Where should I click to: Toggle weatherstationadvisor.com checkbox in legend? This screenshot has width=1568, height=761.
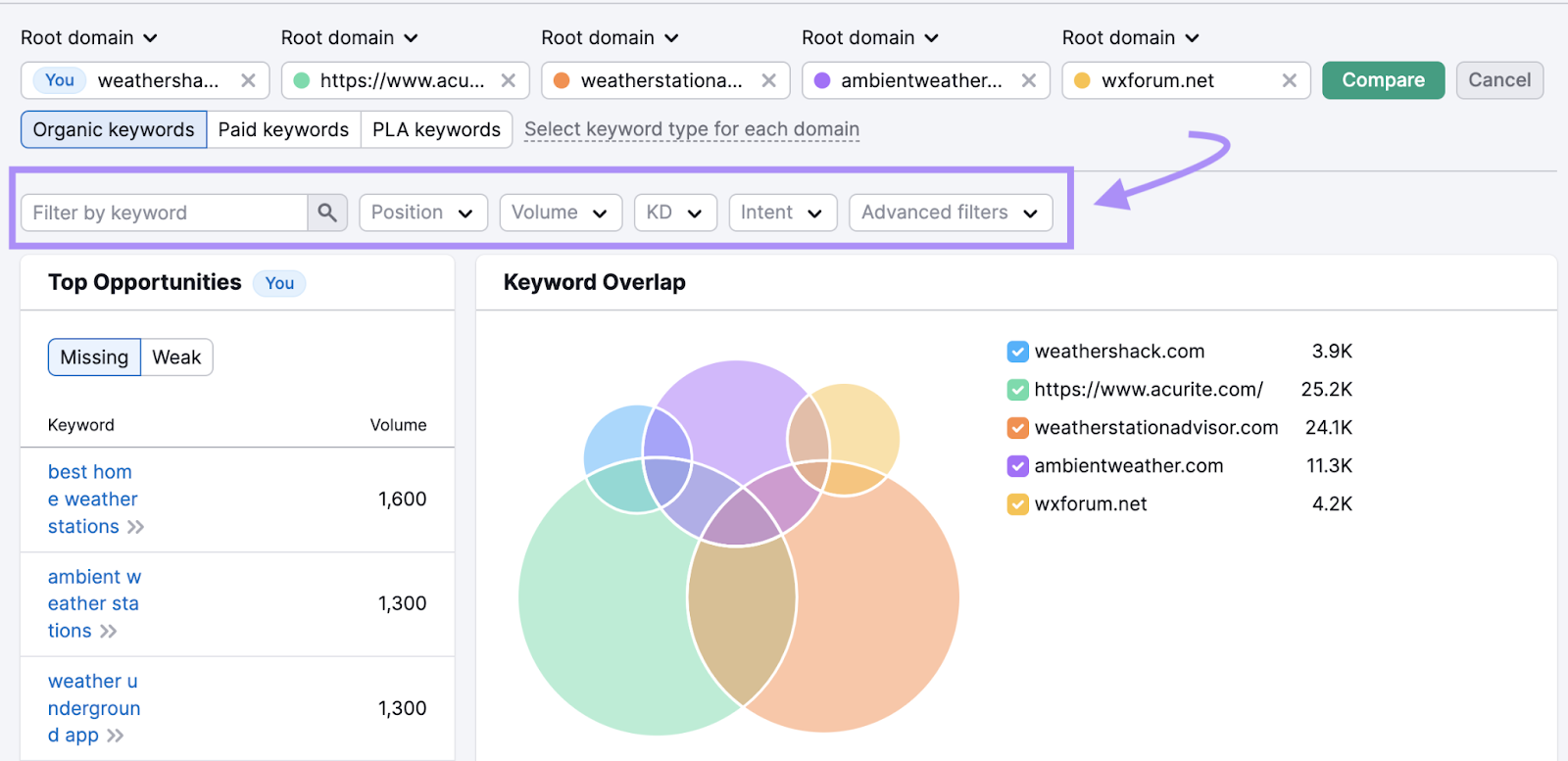tap(1017, 428)
